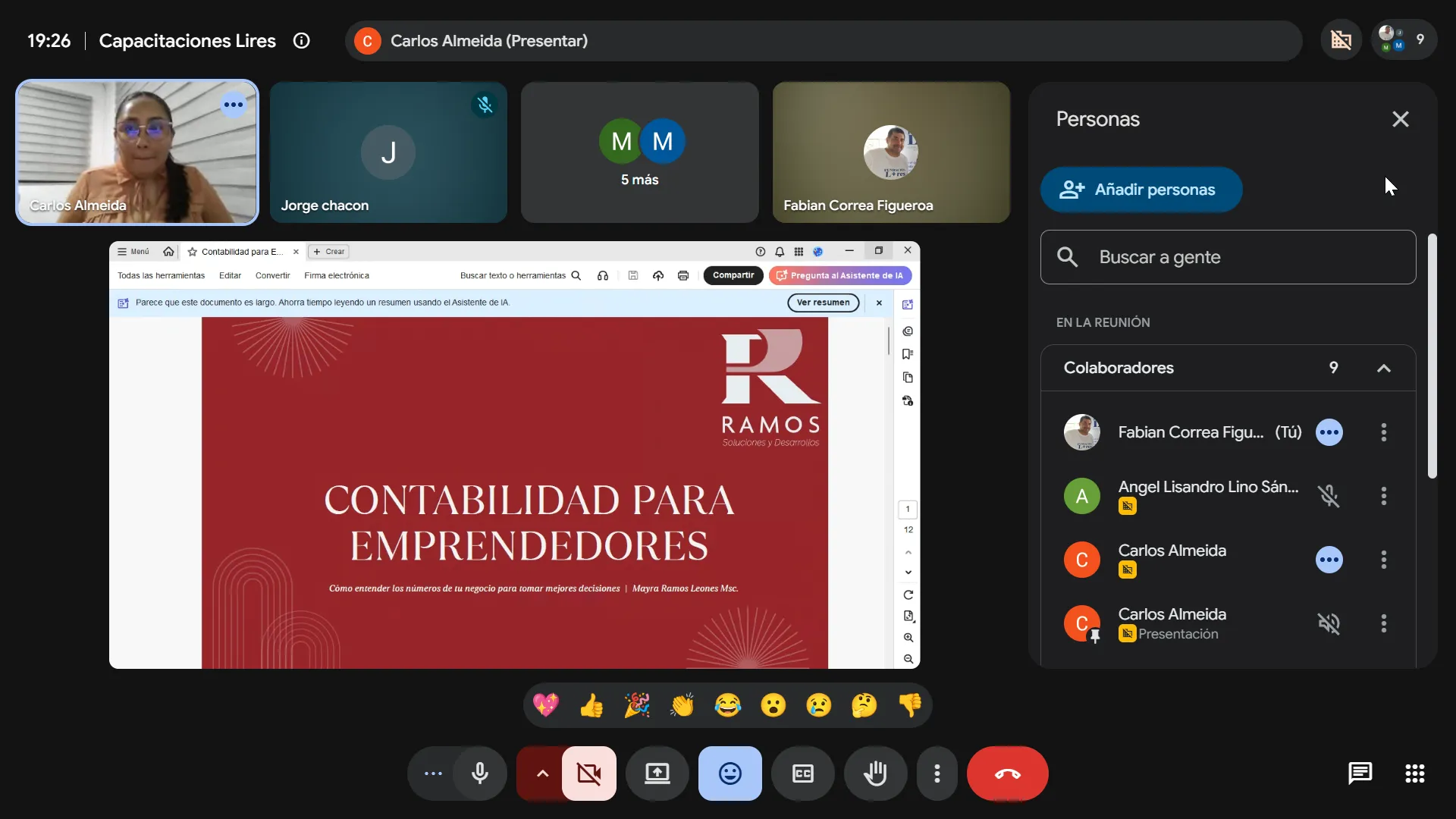Viewport: 1456px width, 819px height.
Task: Click Carlos Almeida video tile
Action: point(137,152)
